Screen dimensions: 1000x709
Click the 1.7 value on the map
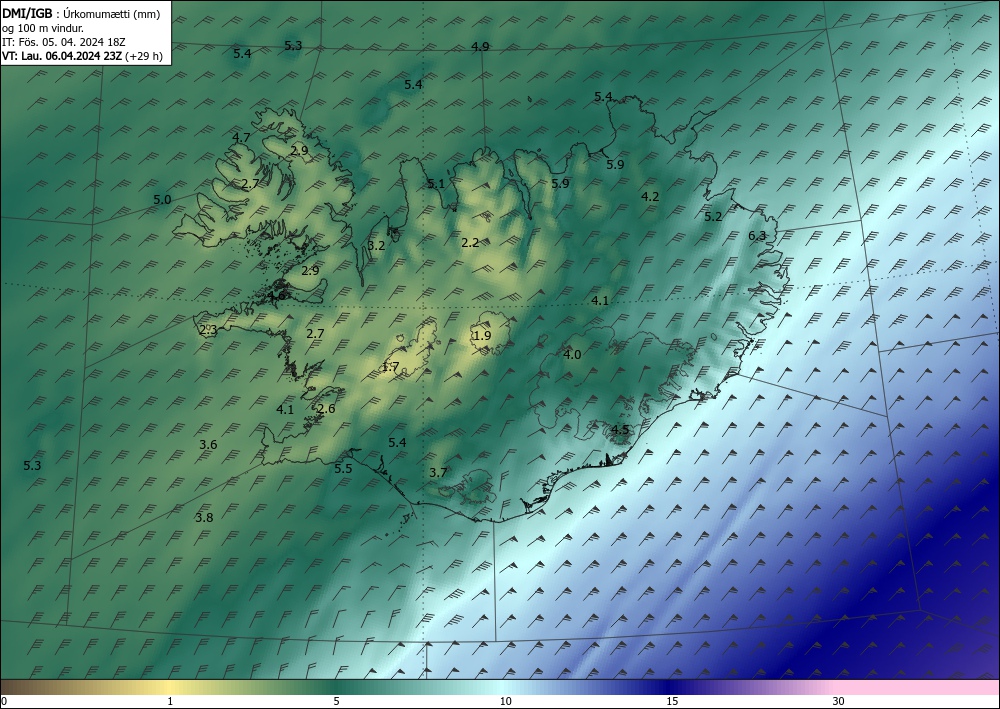[x=390, y=367]
